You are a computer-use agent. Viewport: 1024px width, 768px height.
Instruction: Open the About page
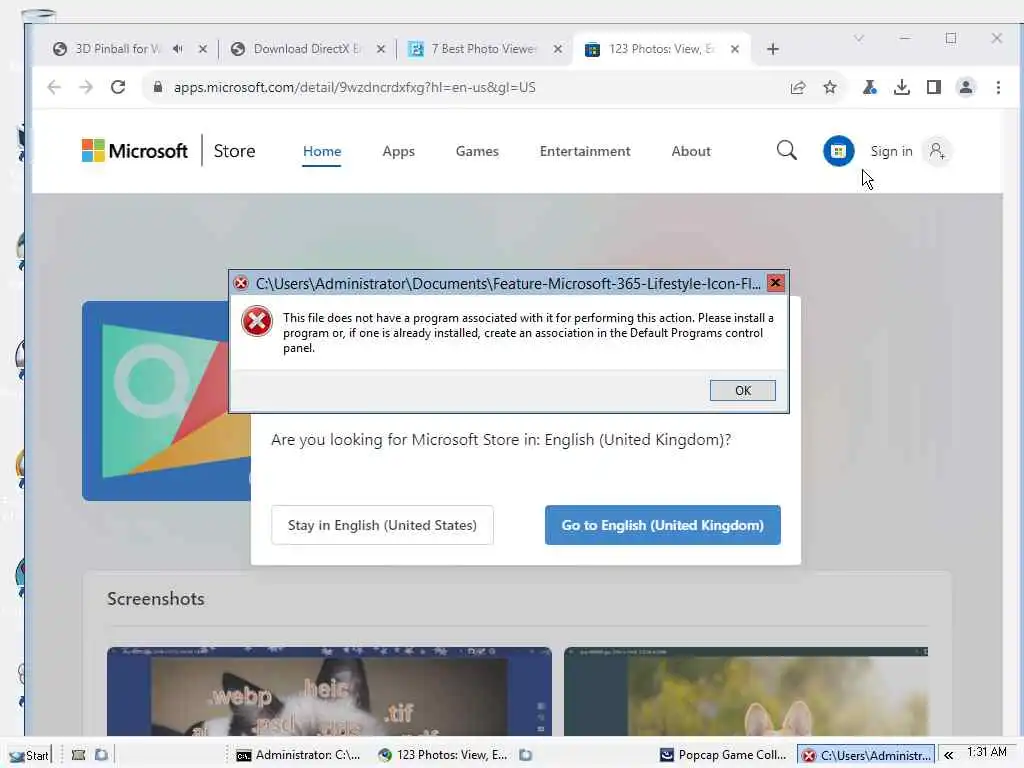pos(691,152)
